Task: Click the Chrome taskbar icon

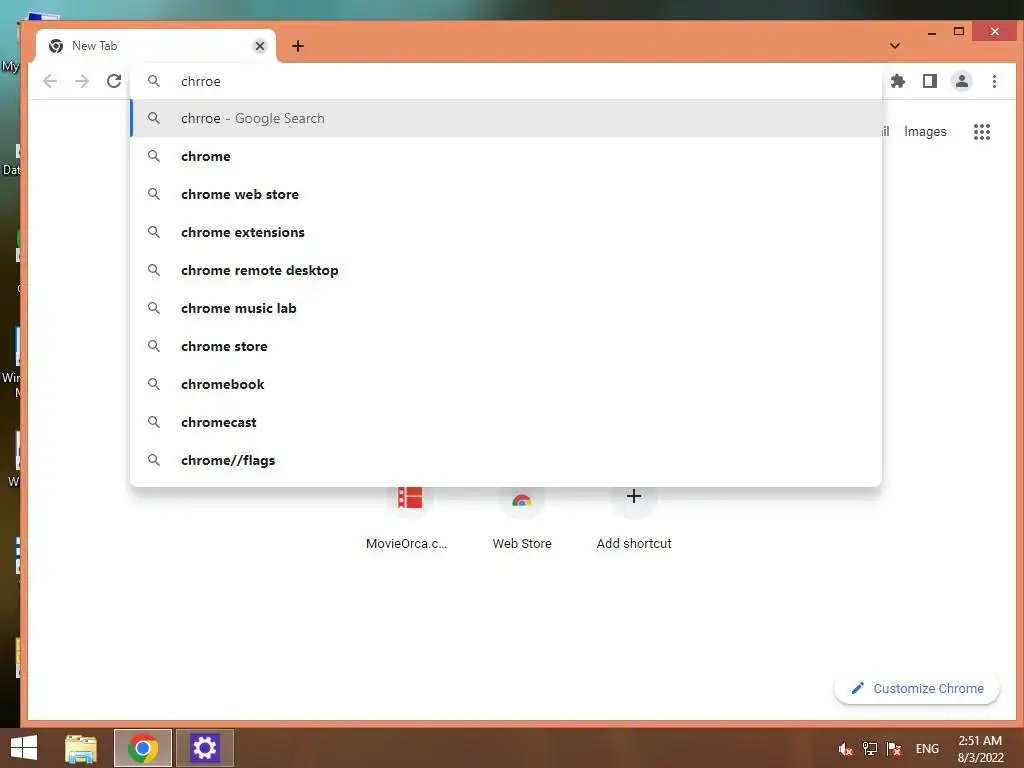Action: click(x=143, y=748)
